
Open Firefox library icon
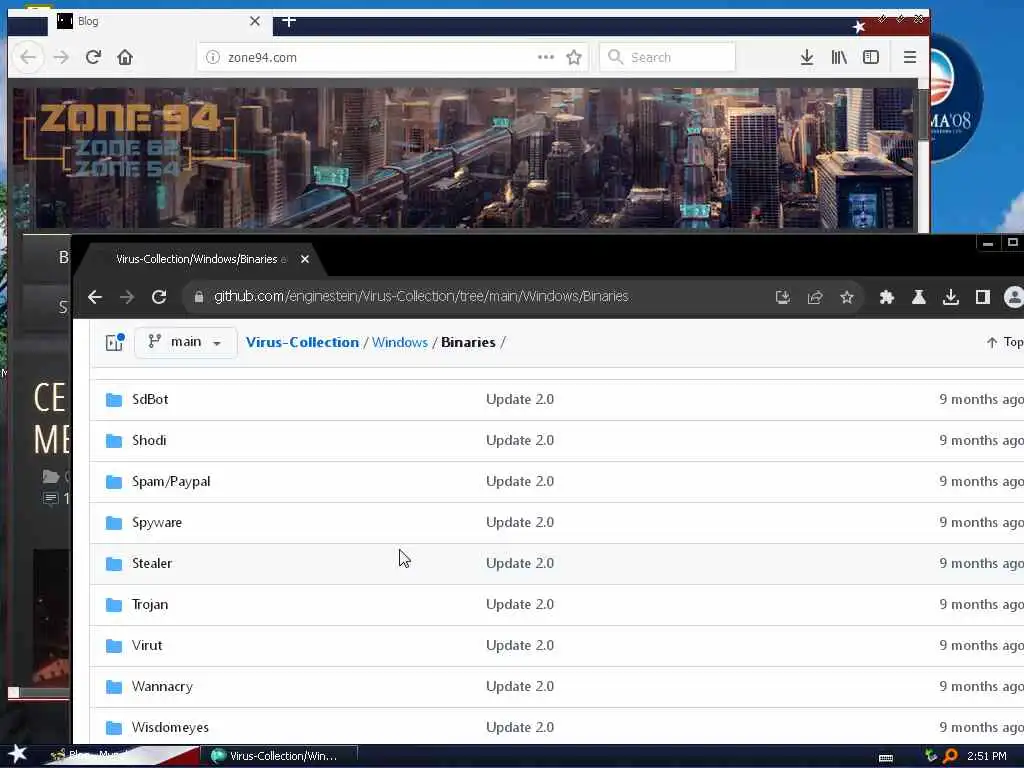(x=839, y=57)
